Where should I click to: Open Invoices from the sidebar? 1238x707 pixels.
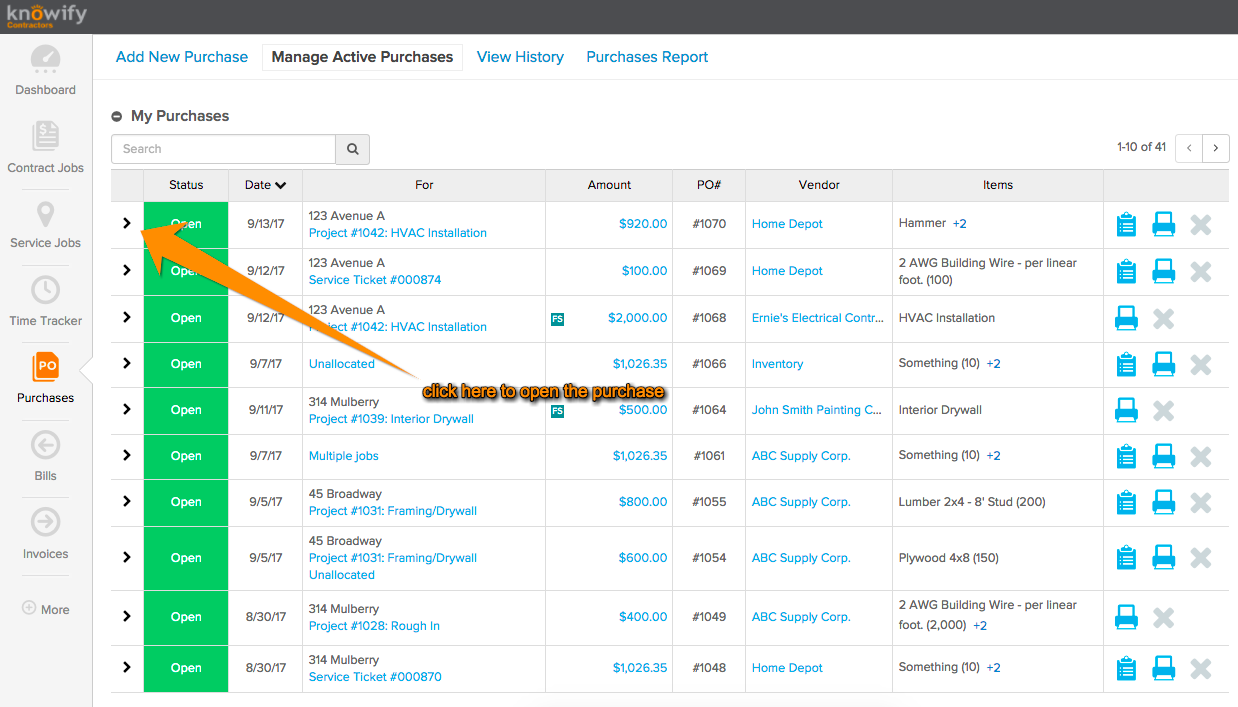click(x=45, y=534)
